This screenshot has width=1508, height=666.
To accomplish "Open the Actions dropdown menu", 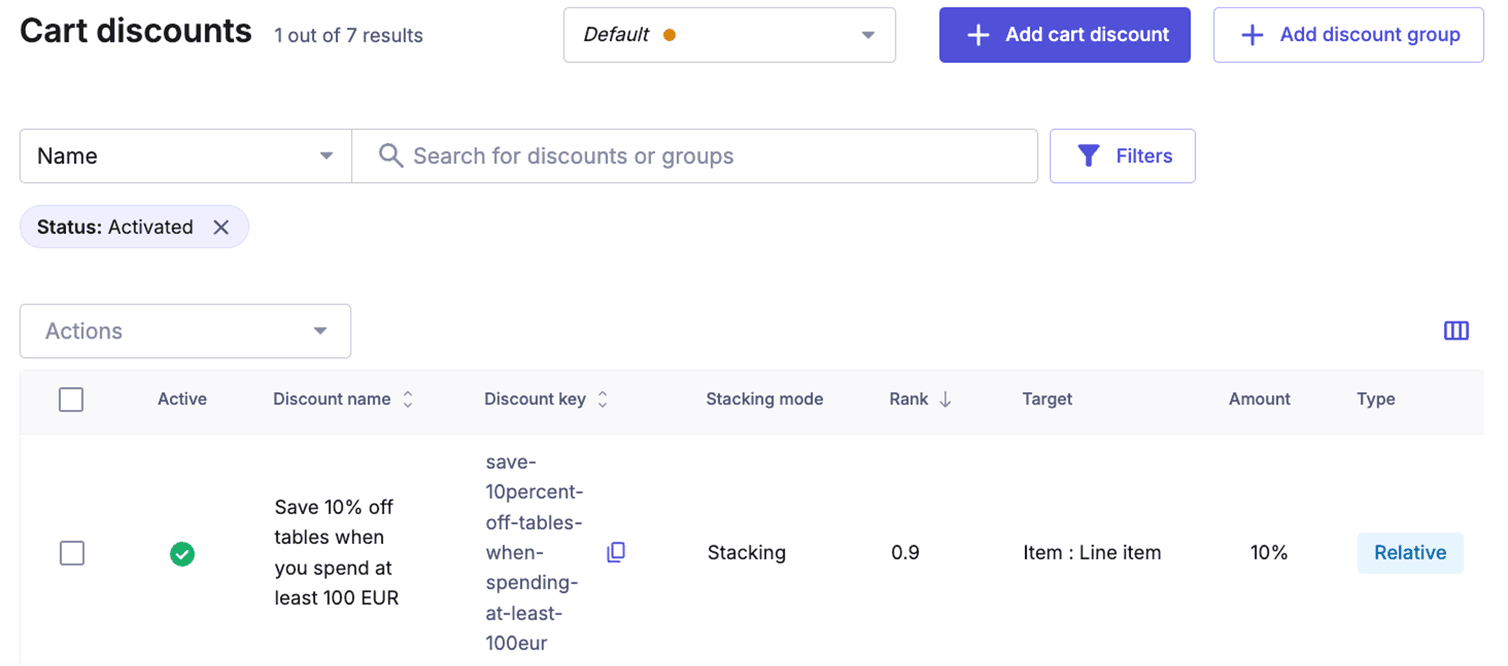I will click(185, 331).
